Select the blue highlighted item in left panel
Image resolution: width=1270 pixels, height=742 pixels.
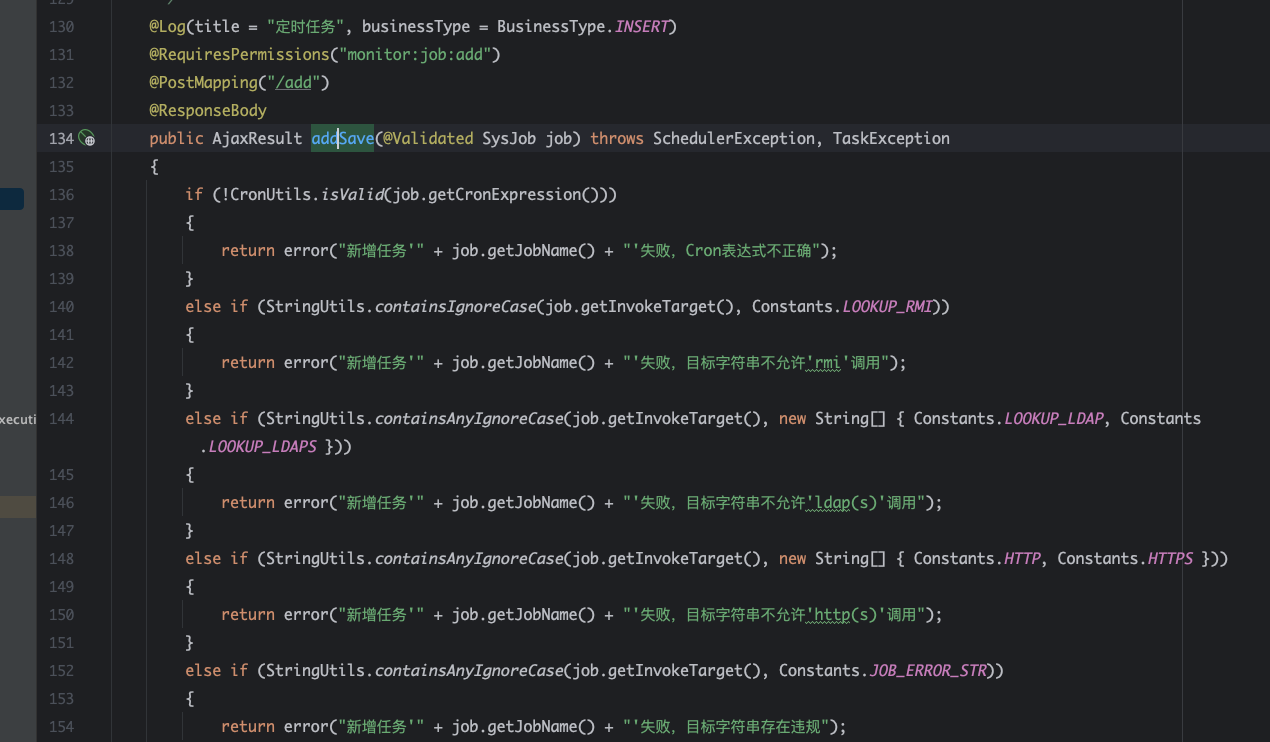[12, 199]
